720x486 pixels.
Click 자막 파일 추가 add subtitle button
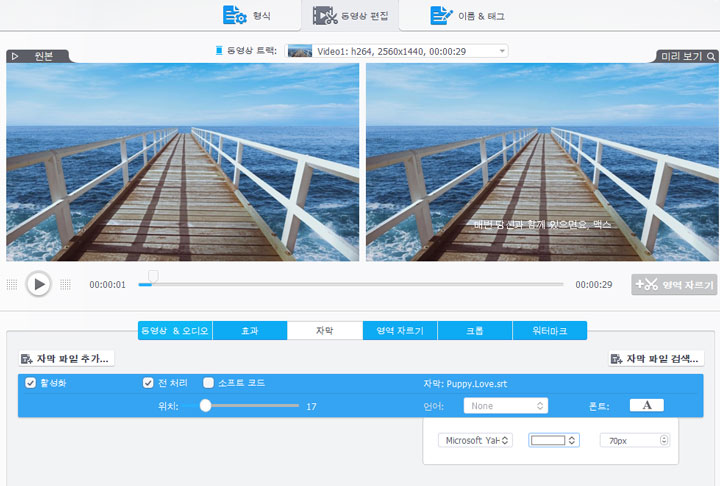(67, 359)
